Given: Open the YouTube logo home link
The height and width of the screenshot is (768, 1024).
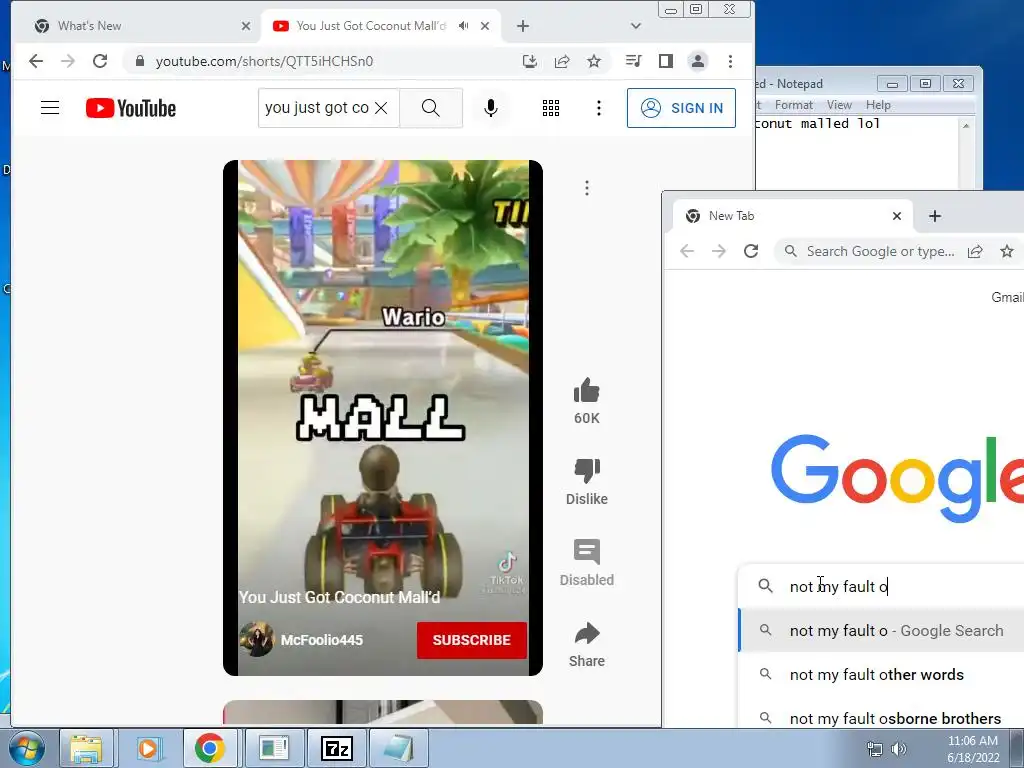Looking at the screenshot, I should (x=131, y=108).
